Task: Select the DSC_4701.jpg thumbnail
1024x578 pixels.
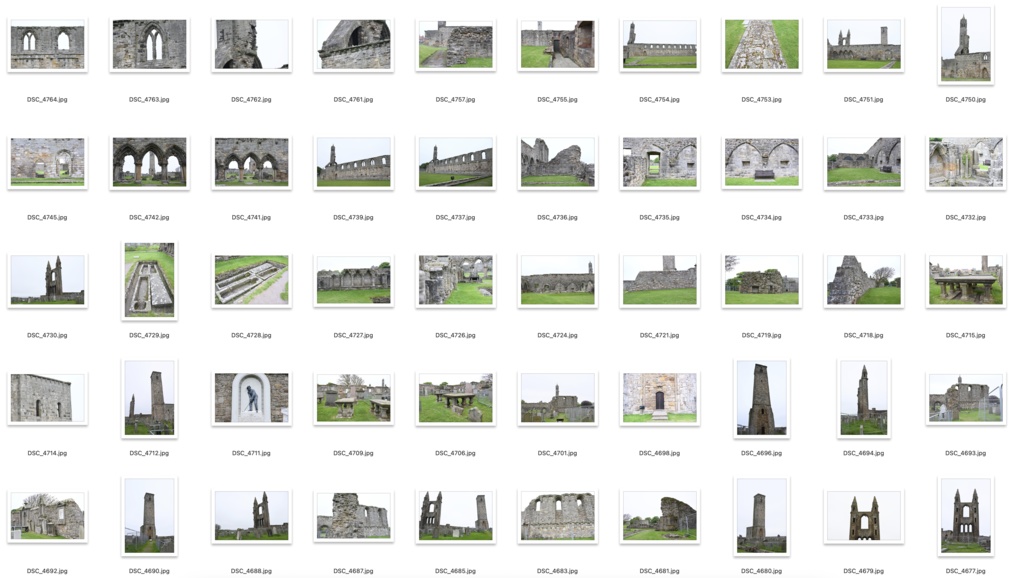Action: [558, 398]
